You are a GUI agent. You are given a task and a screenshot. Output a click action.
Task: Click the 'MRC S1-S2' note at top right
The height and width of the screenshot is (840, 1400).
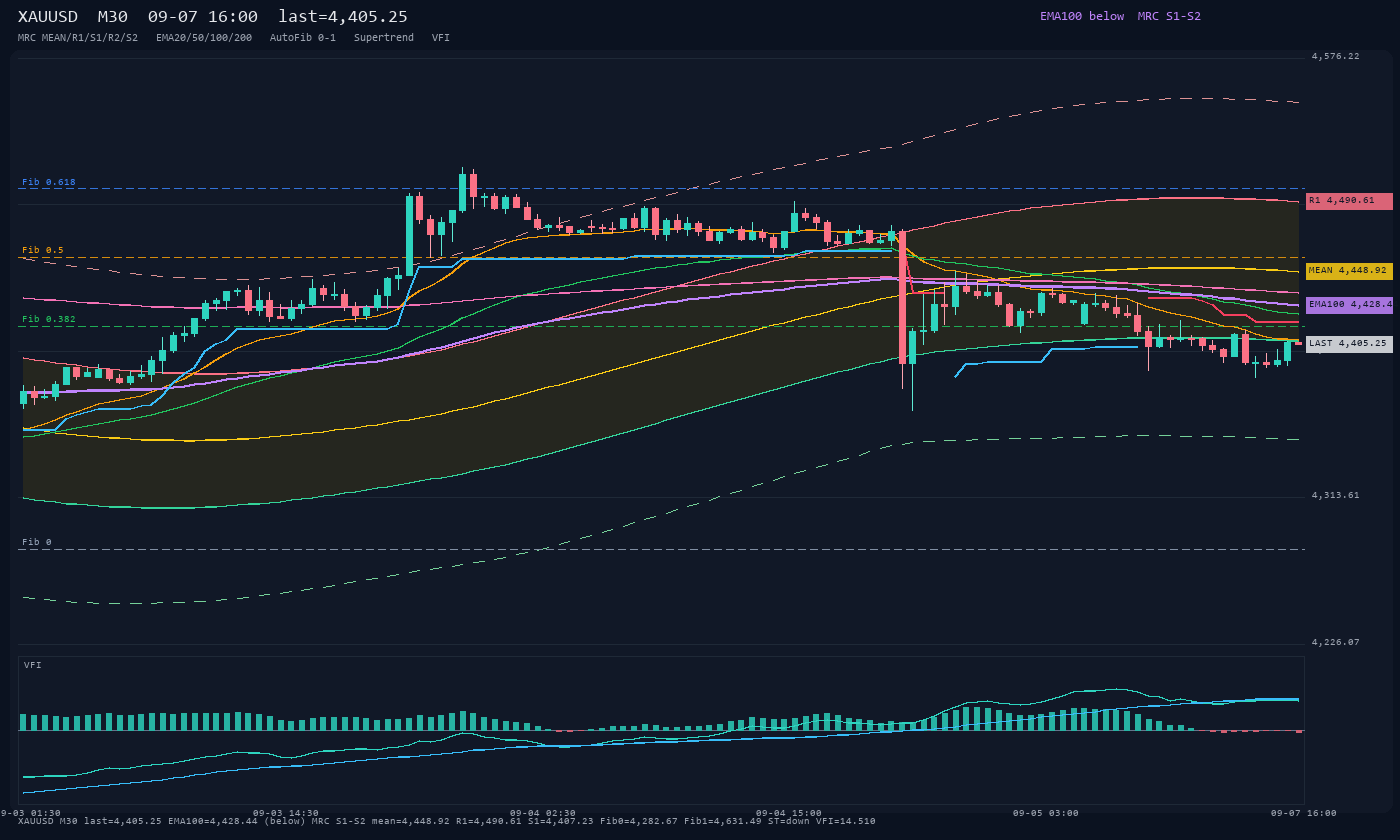(x=1169, y=16)
